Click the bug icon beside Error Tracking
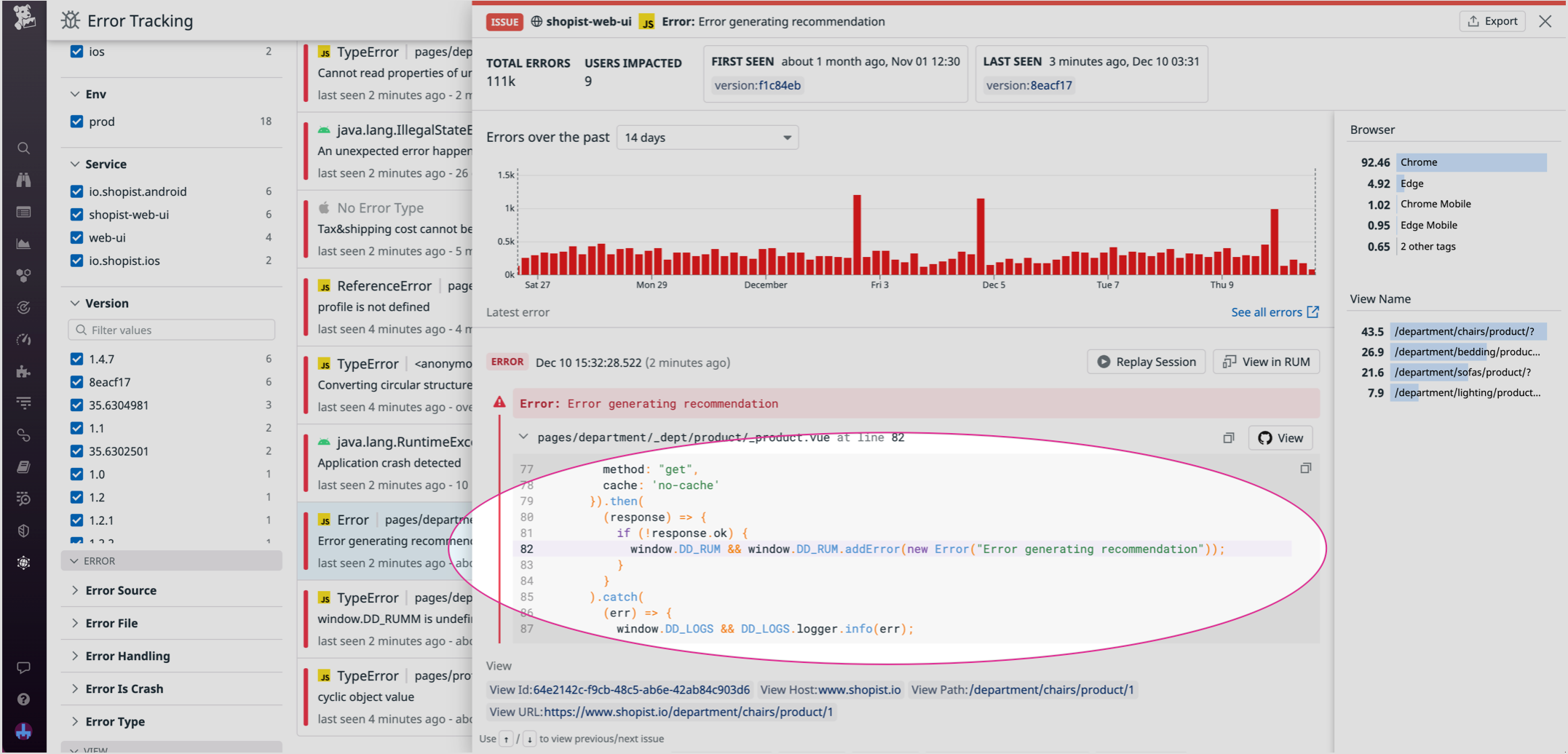Image resolution: width=1568 pixels, height=754 pixels. click(70, 21)
